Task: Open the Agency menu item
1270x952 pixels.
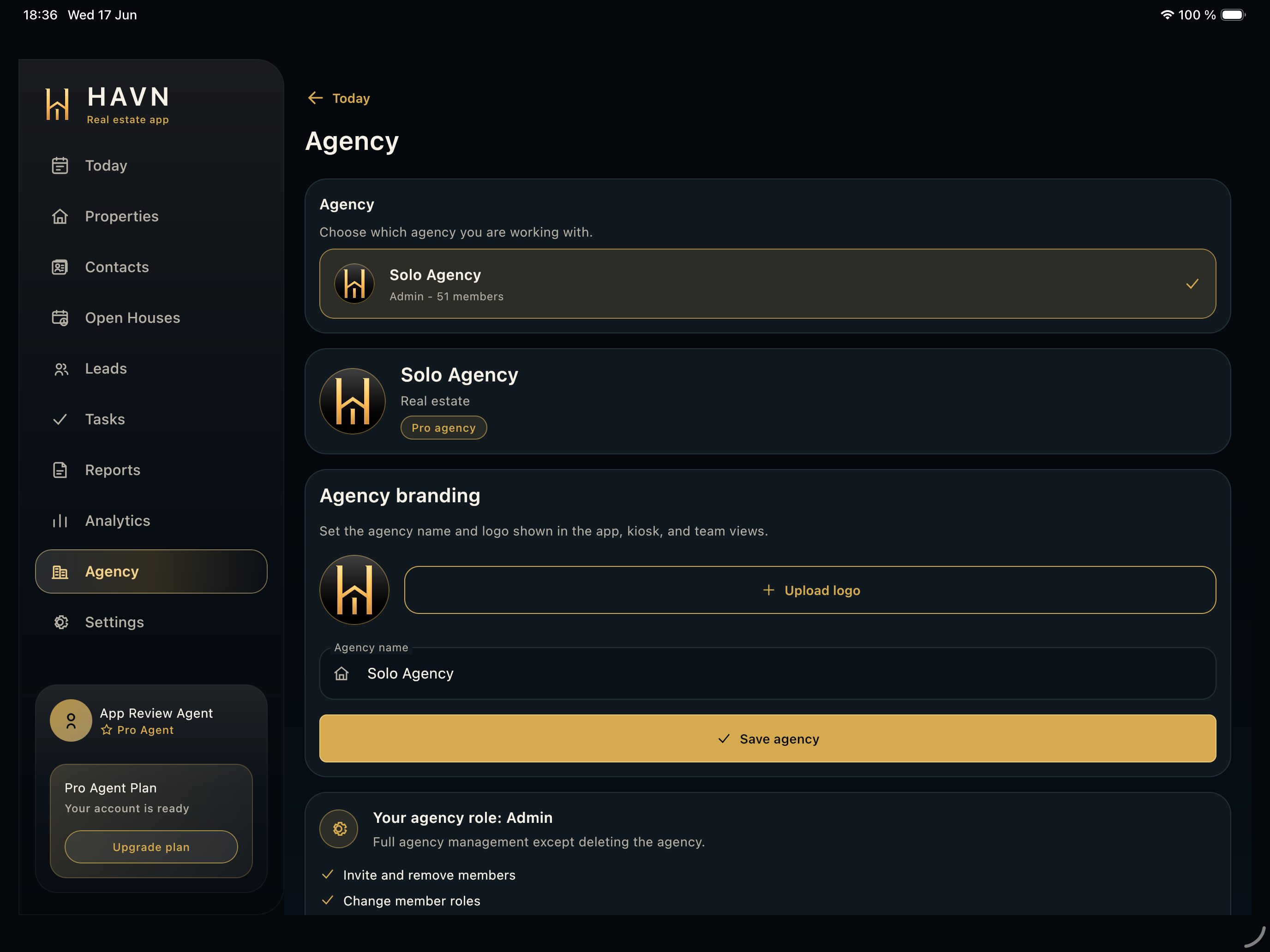Action: [151, 571]
